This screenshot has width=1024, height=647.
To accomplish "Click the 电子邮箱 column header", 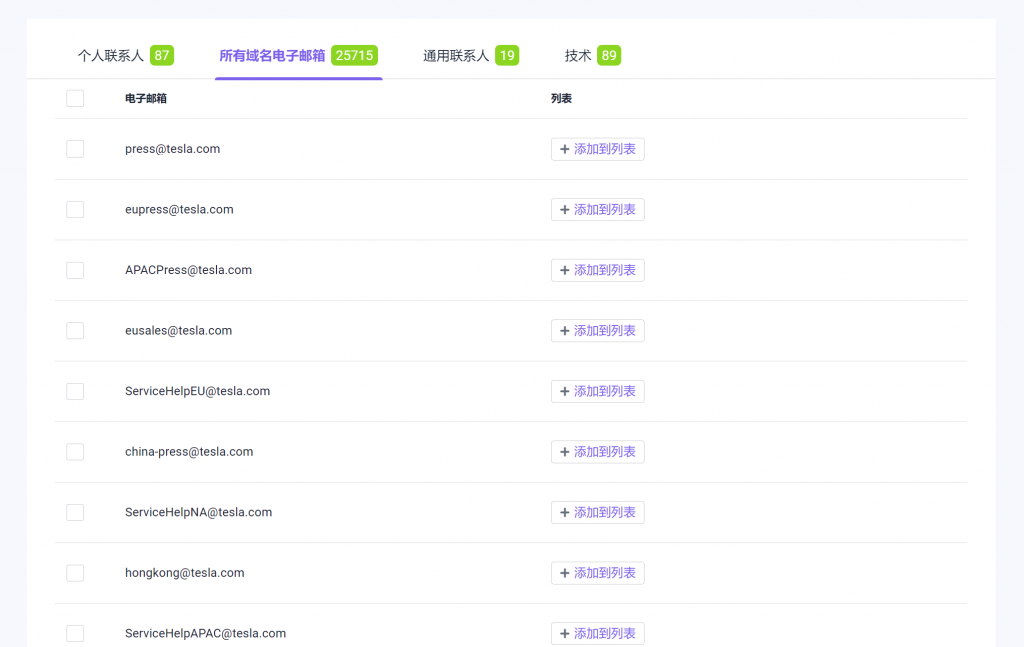I will click(146, 99).
